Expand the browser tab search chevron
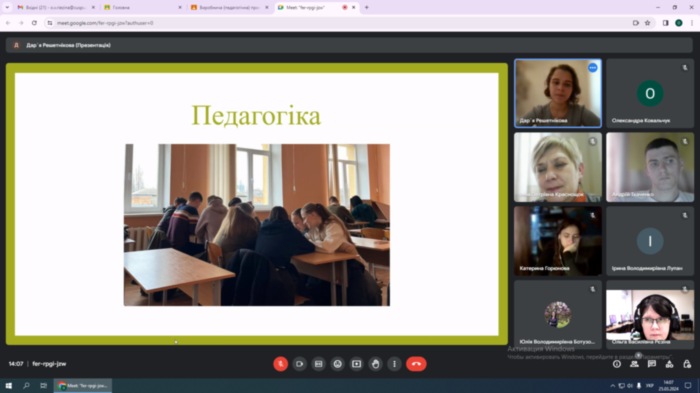The width and height of the screenshot is (700, 393). (x=7, y=8)
